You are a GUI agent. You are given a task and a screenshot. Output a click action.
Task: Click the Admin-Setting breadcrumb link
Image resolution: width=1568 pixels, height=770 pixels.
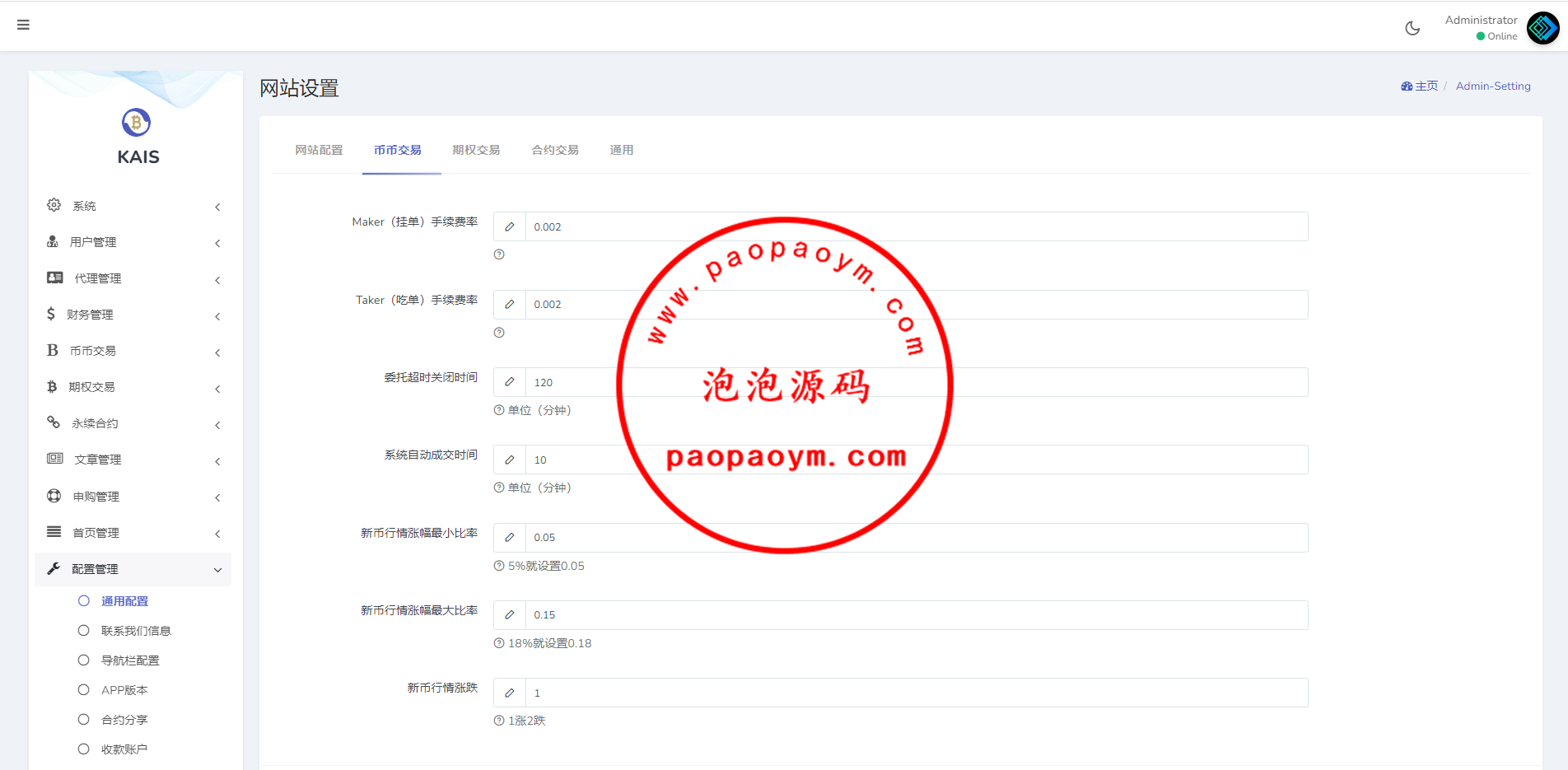(1493, 86)
